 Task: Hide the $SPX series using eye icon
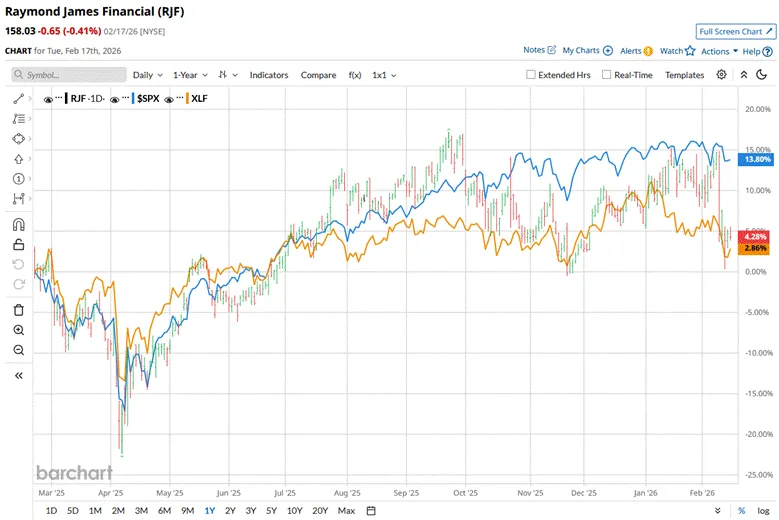(115, 99)
